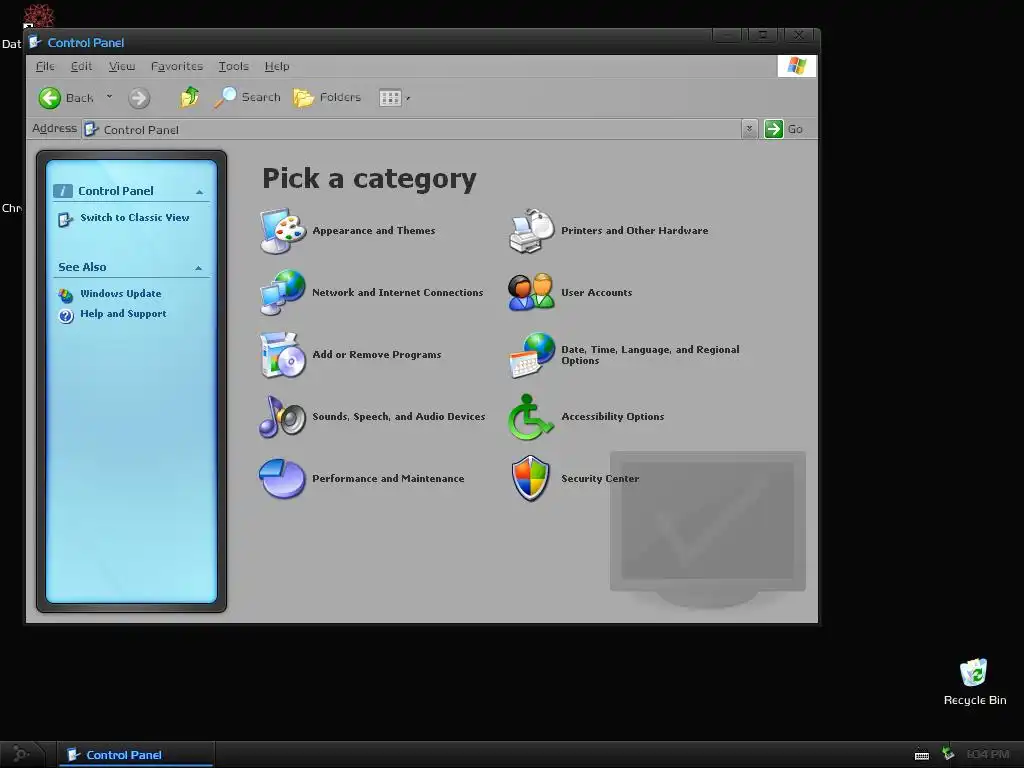The image size is (1024, 768).
Task: Open the Edit menu
Action: tap(81, 66)
